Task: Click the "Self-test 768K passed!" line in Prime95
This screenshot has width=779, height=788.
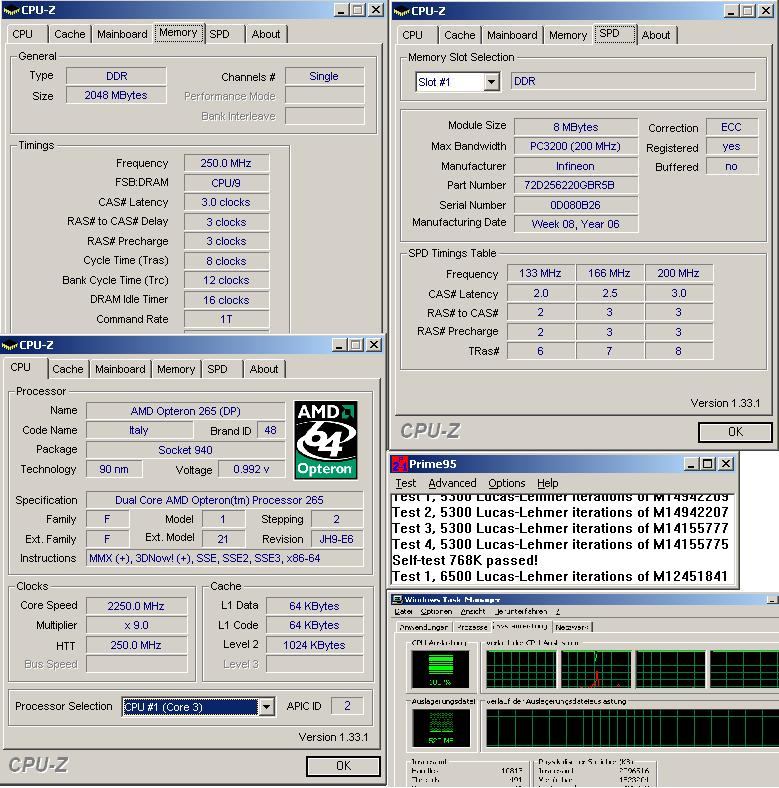Action: (465, 560)
